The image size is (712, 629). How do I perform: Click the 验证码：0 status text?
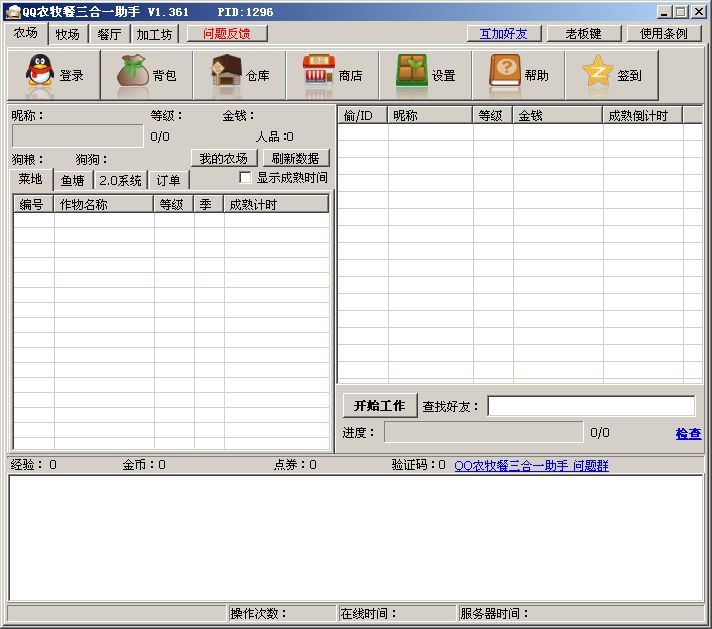coord(419,465)
